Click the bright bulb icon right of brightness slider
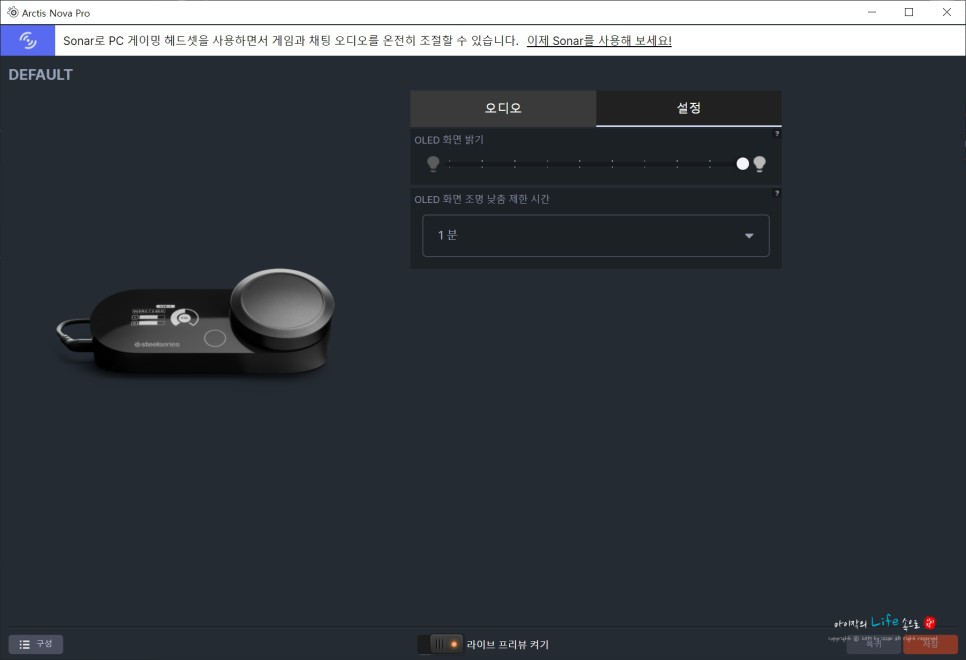The image size is (966, 660). (760, 163)
